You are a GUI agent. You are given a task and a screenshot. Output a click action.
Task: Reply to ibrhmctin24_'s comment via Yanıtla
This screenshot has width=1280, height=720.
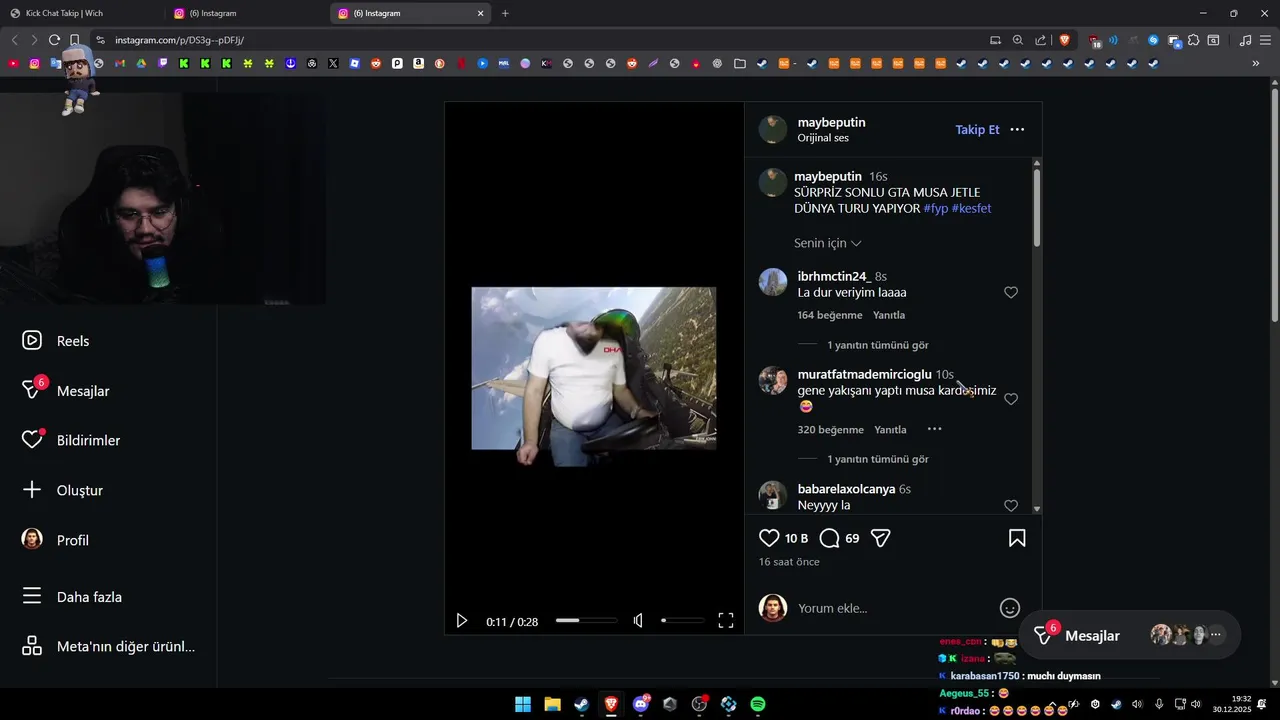tap(889, 315)
